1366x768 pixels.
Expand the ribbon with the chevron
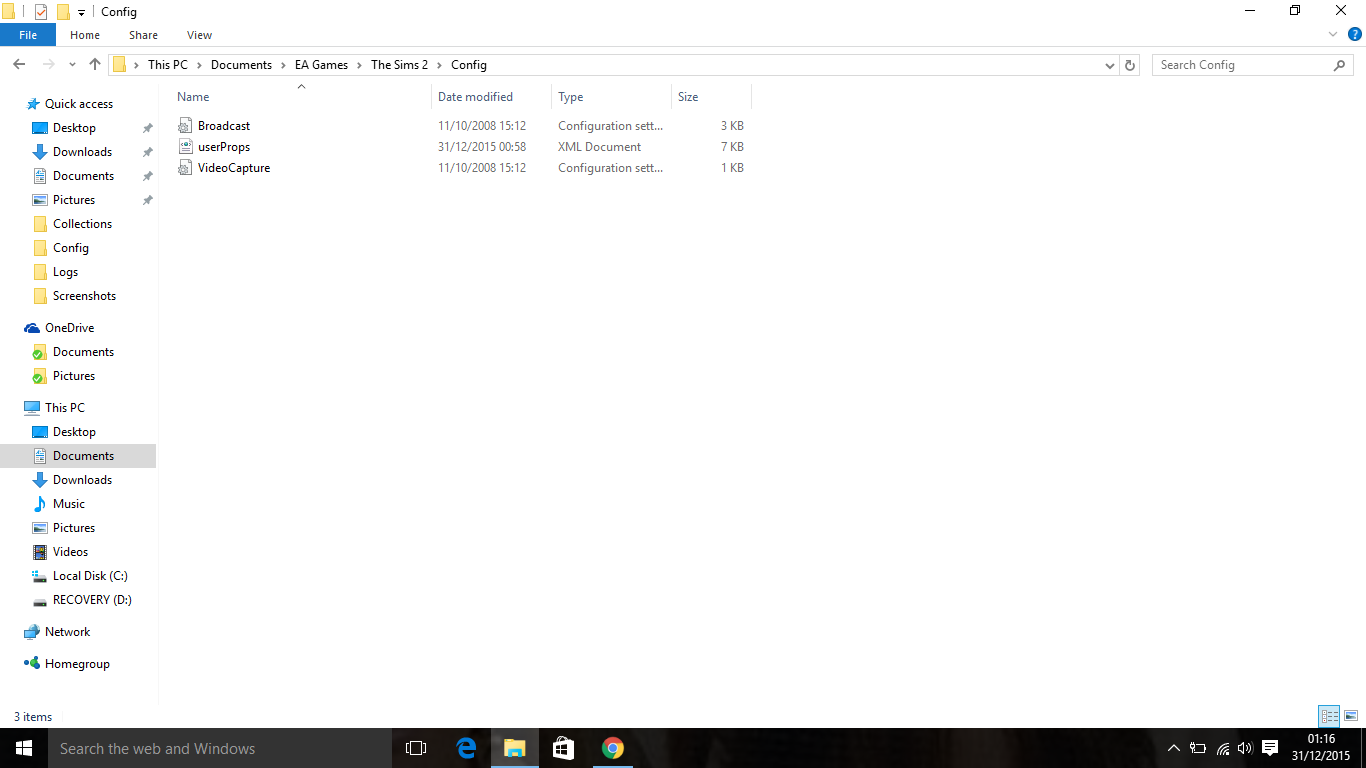[1333, 35]
